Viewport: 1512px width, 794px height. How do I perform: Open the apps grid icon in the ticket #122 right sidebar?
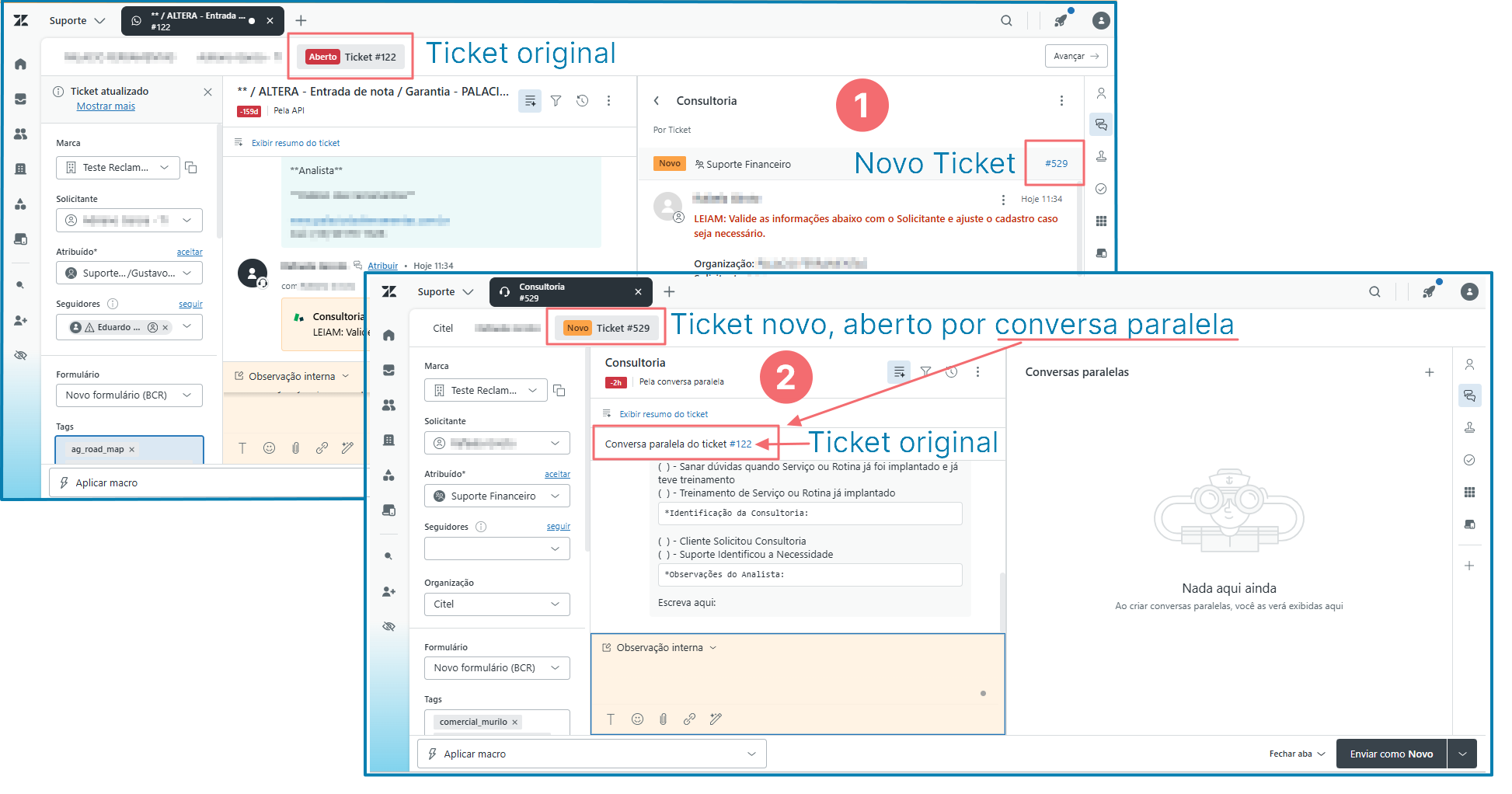point(1101,221)
